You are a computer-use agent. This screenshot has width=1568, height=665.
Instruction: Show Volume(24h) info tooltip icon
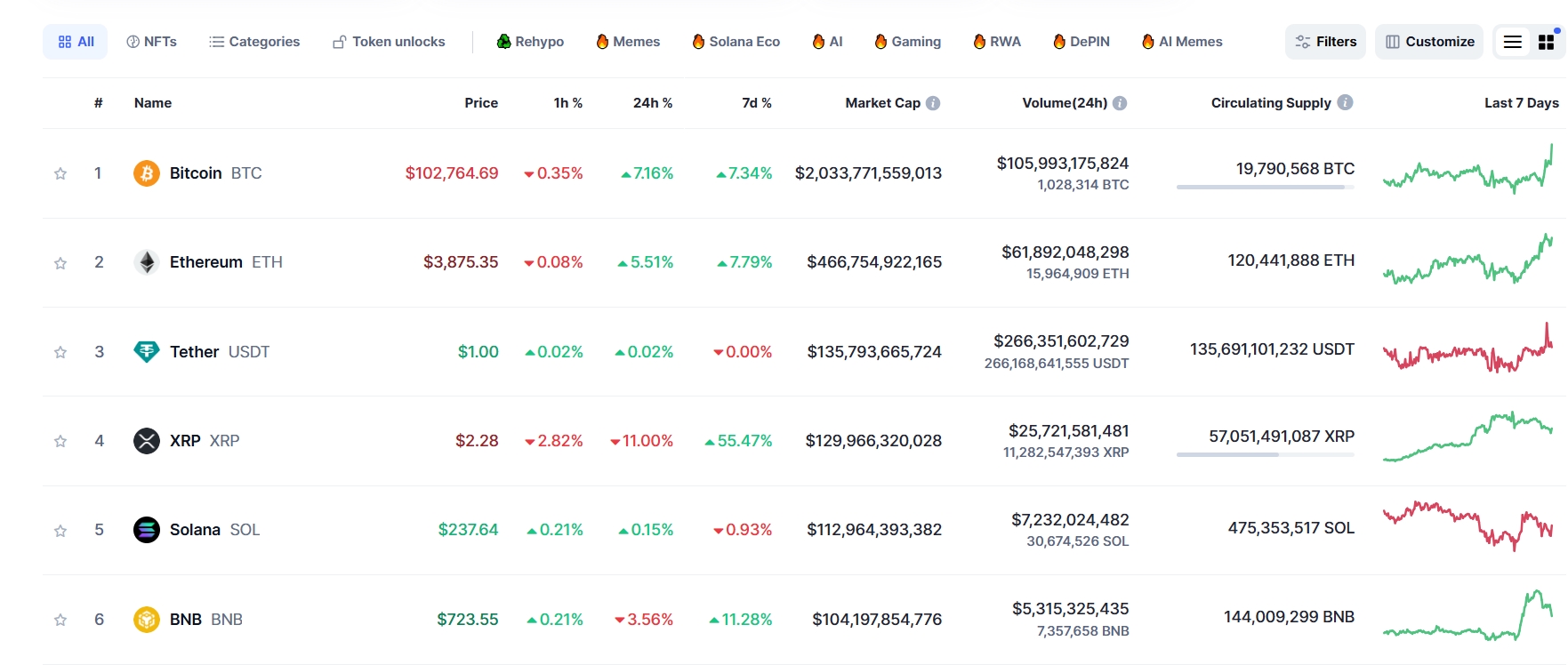coord(1120,103)
